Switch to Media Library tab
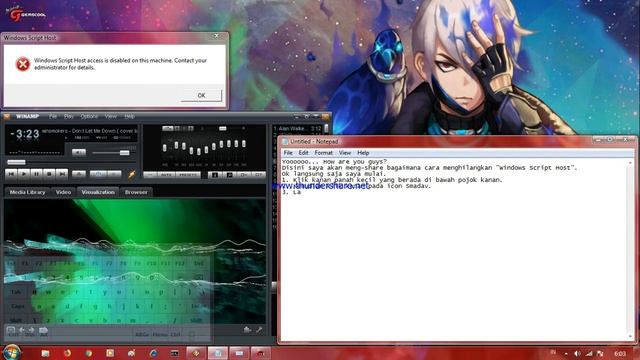 (x=27, y=192)
